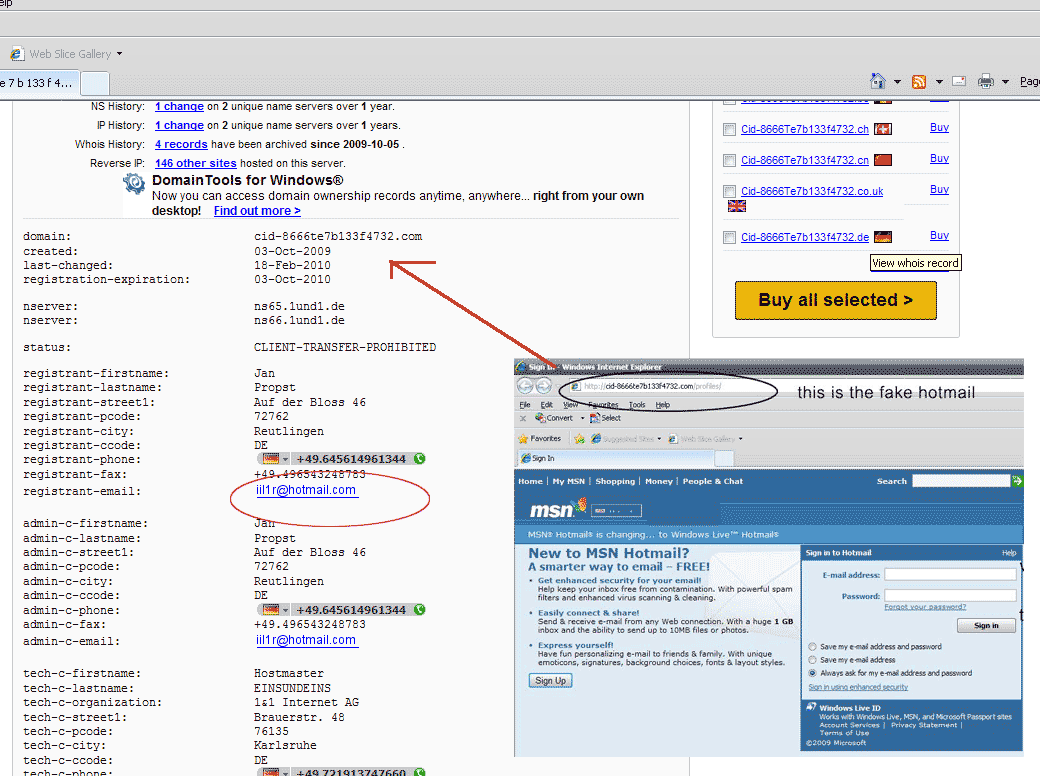Open the '4 records' Whois History link
Screen dimensions: 1040x776
[x=181, y=144]
